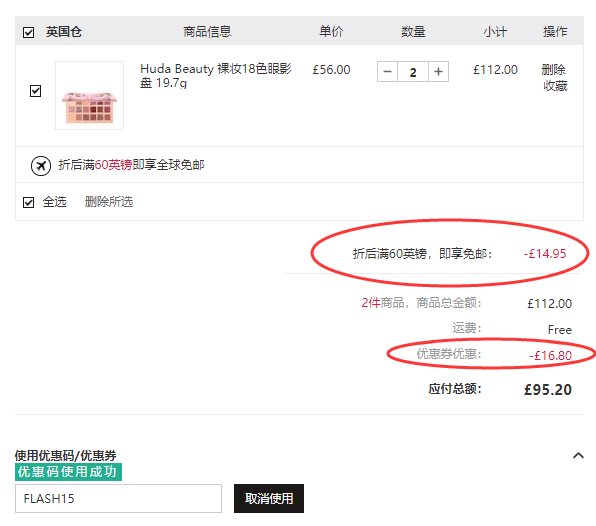The height and width of the screenshot is (526, 596).
Task: Click the 应付总额 £95.20 total amount
Action: [500, 389]
